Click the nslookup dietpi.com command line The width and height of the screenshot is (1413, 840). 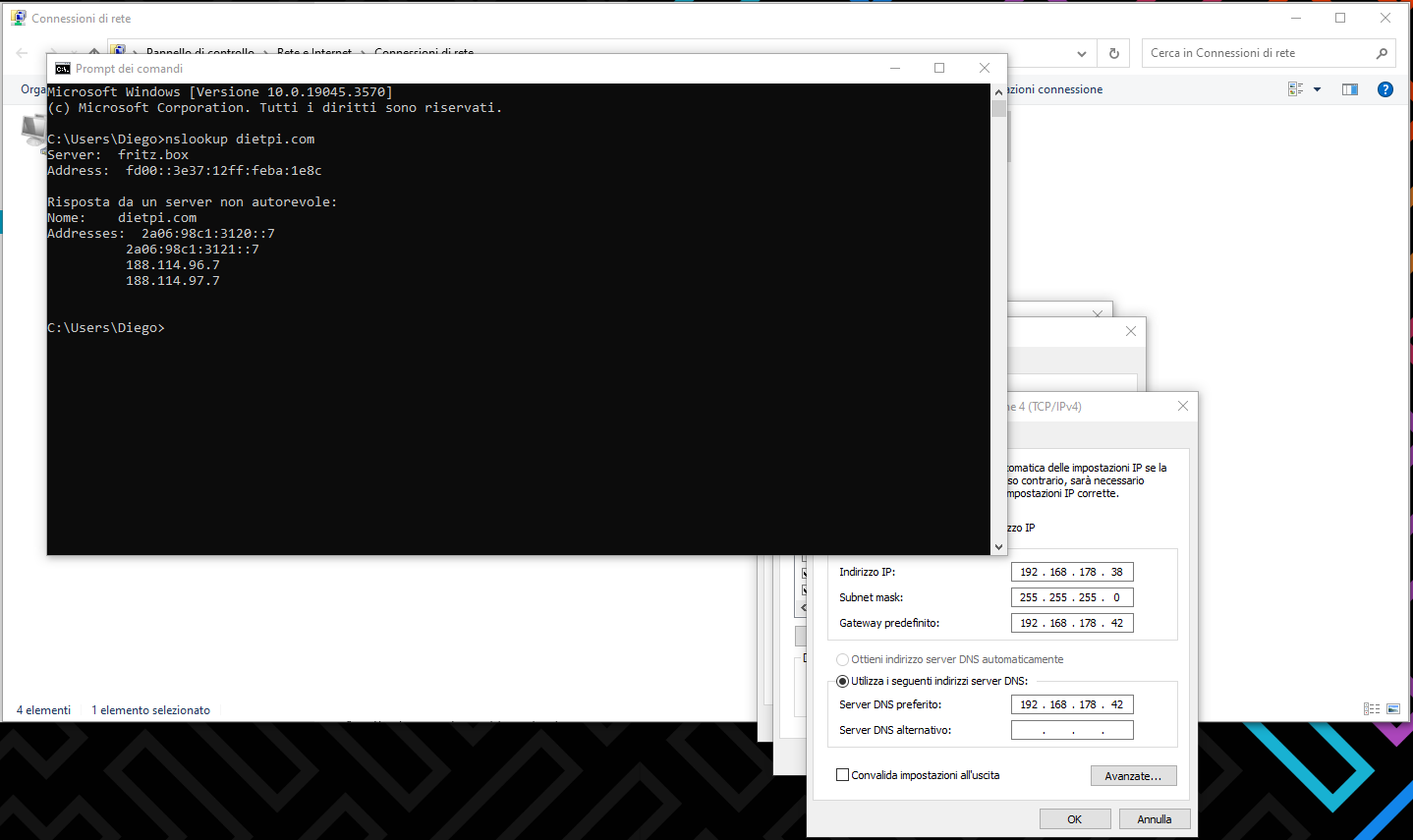click(181, 140)
